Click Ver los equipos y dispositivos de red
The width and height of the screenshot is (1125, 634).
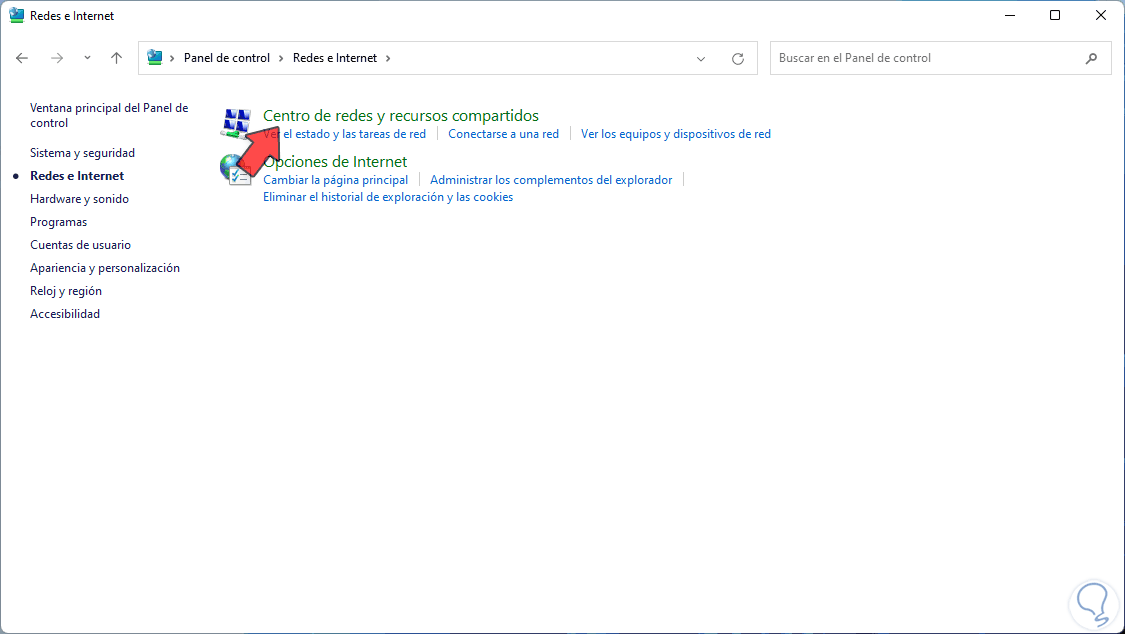(676, 134)
